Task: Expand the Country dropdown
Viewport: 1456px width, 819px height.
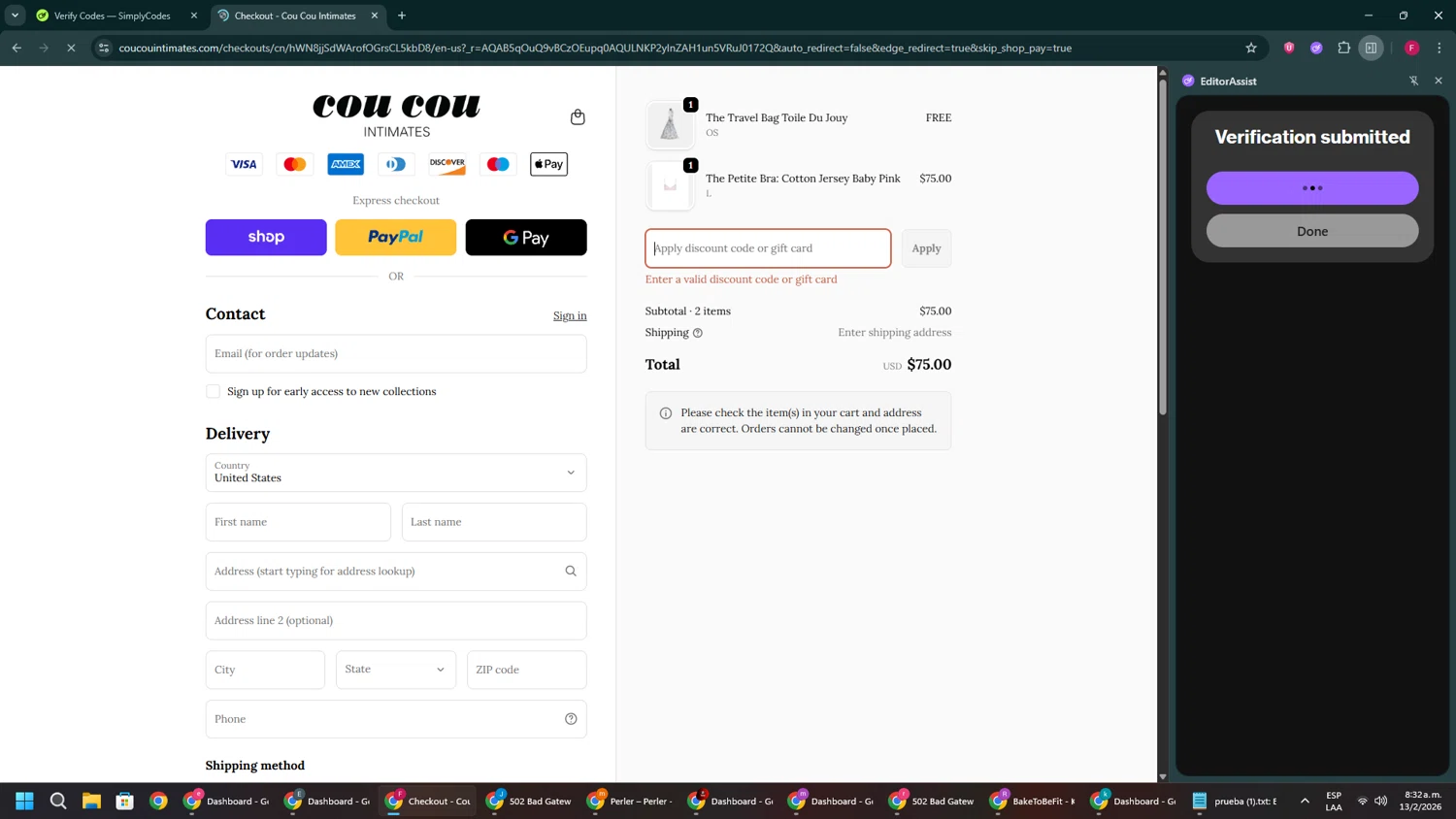Action: click(396, 473)
